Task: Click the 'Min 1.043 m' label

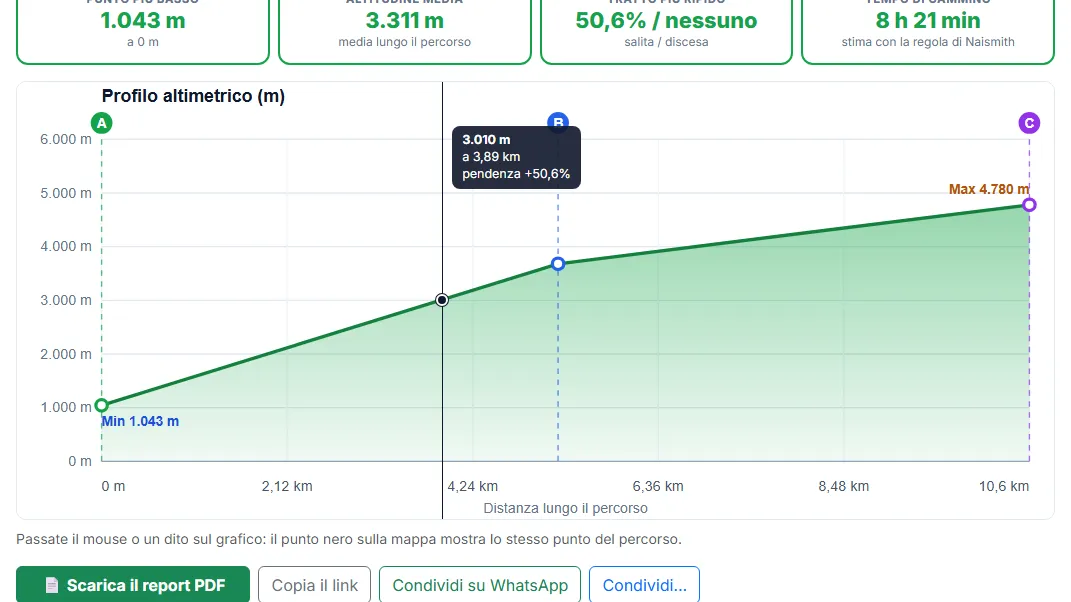Action: [x=140, y=422]
